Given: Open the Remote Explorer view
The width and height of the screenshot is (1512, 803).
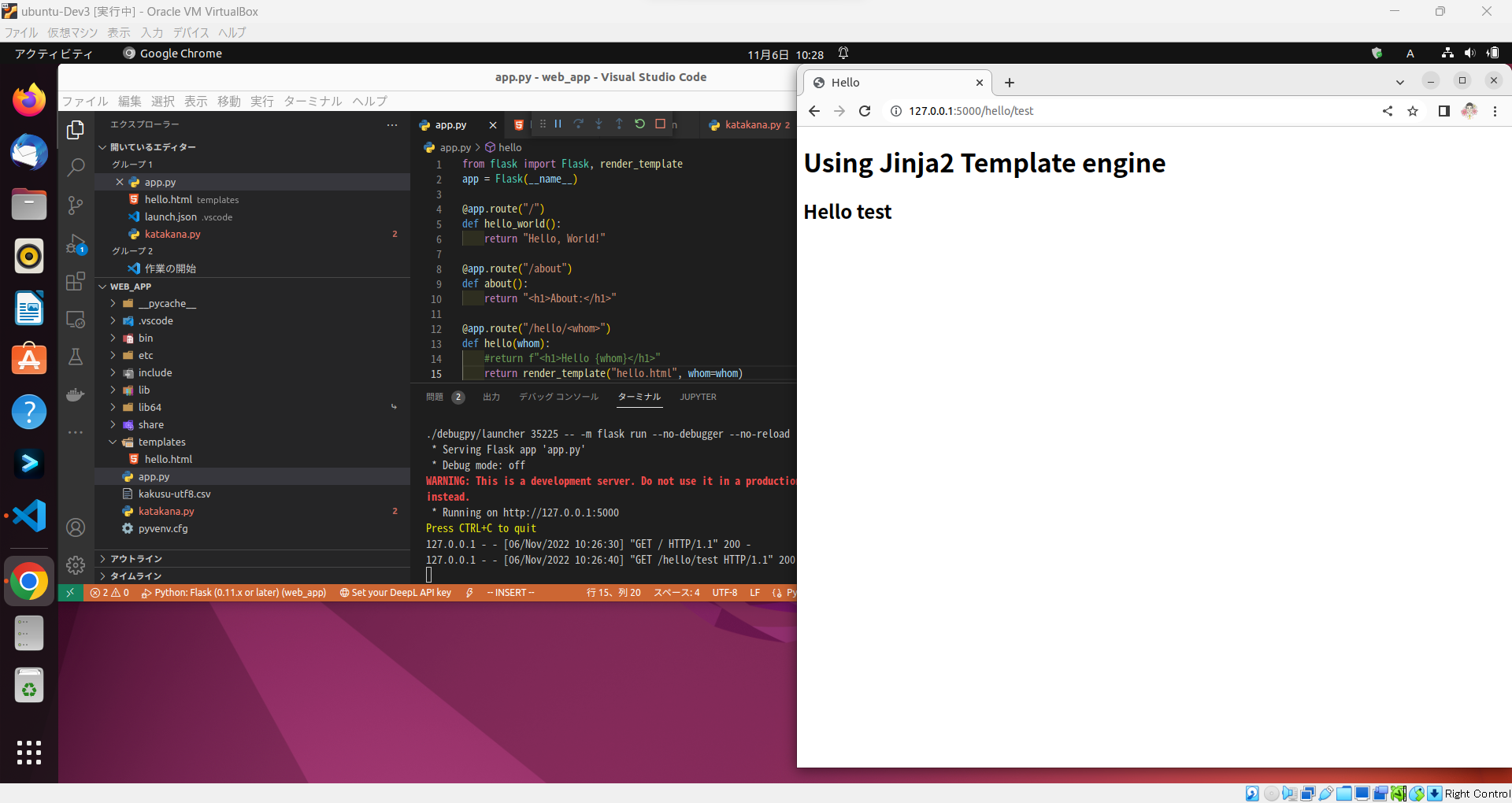Looking at the screenshot, I should pyautogui.click(x=76, y=320).
